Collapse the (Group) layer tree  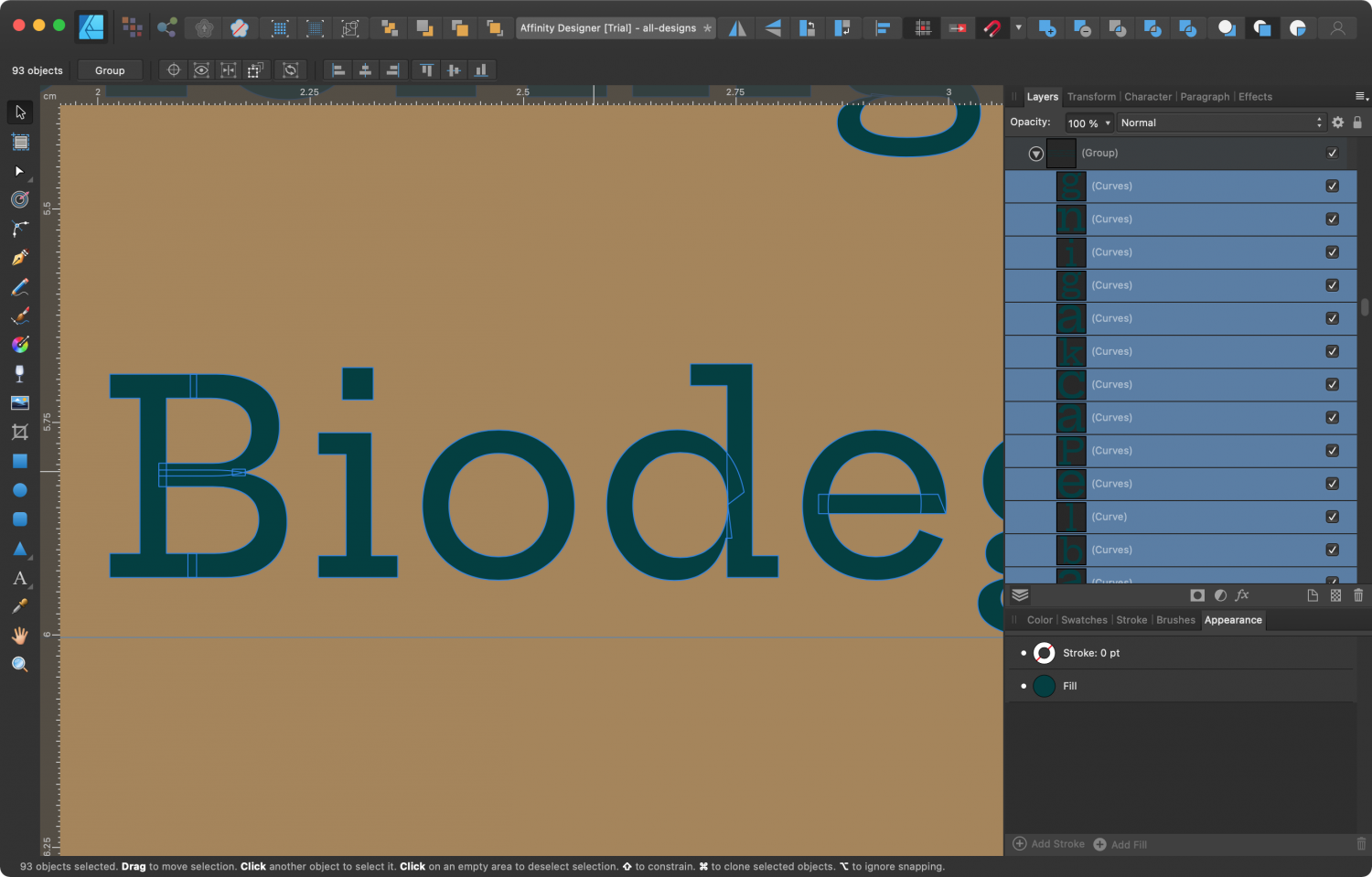tap(1035, 154)
